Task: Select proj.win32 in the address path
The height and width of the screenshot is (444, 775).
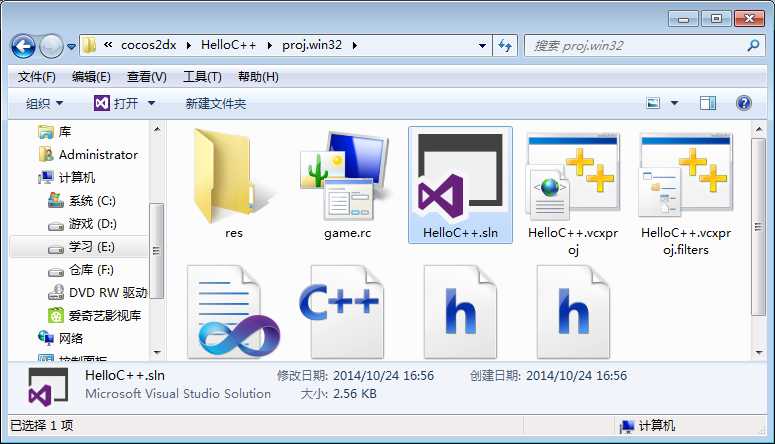Action: (312, 45)
